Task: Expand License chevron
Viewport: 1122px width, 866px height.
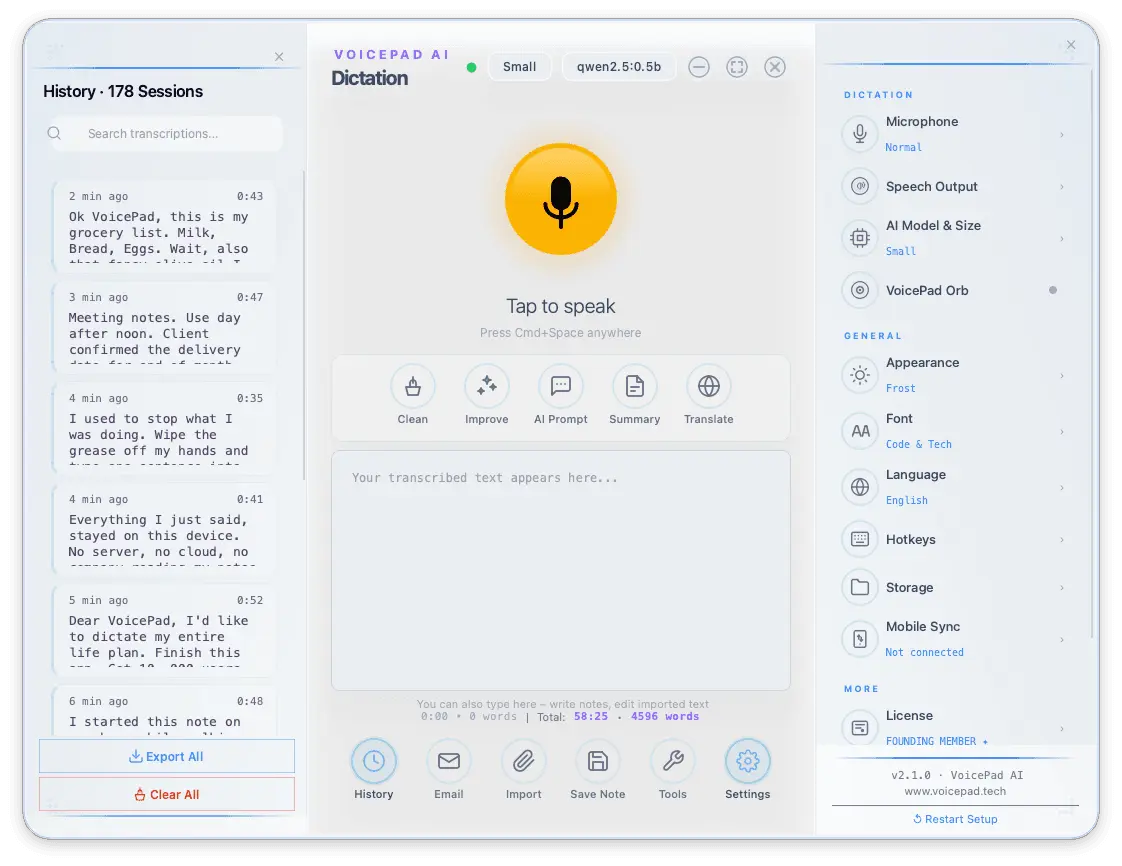Action: pos(1062,729)
